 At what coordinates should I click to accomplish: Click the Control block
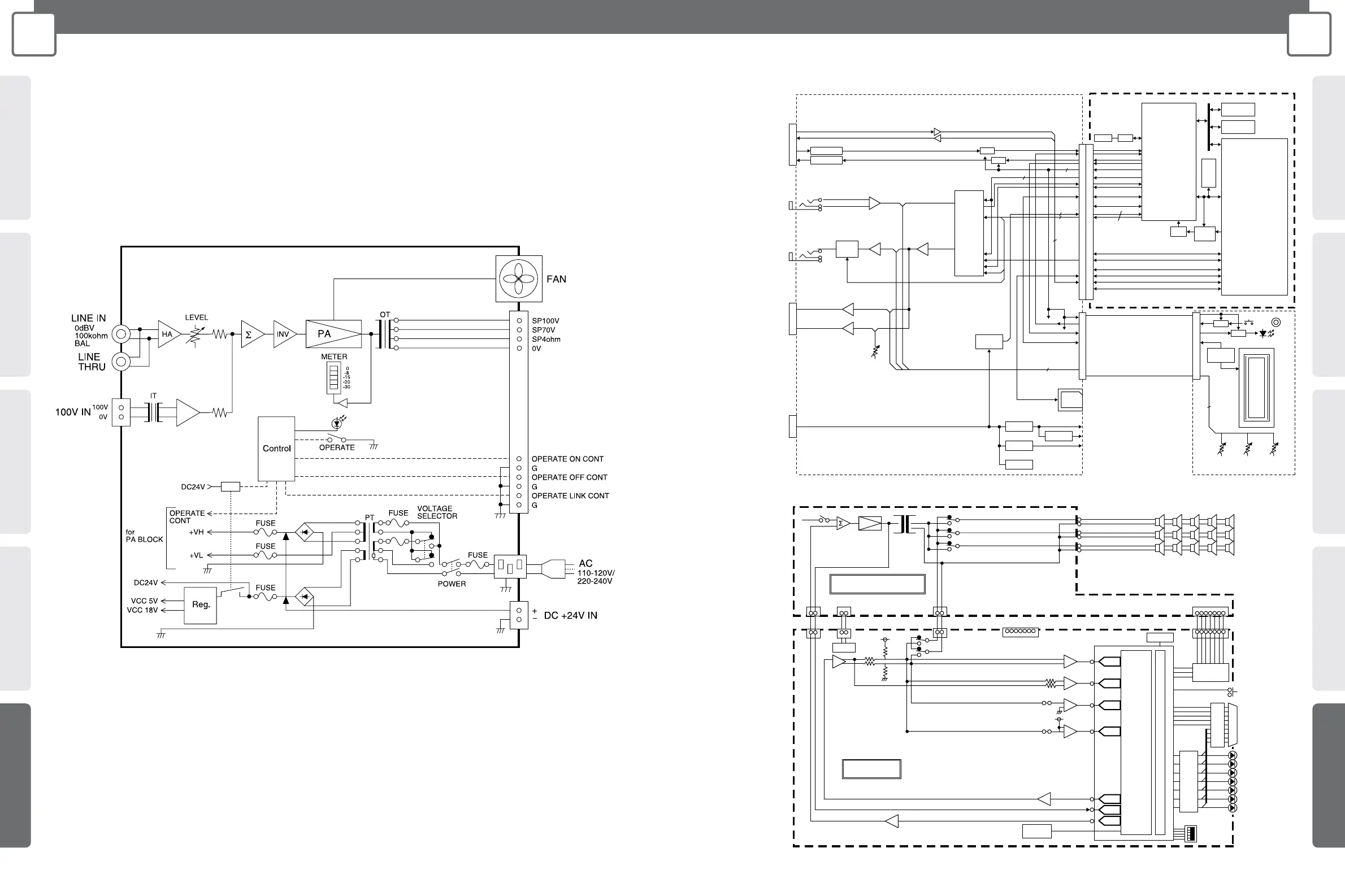pos(277,449)
